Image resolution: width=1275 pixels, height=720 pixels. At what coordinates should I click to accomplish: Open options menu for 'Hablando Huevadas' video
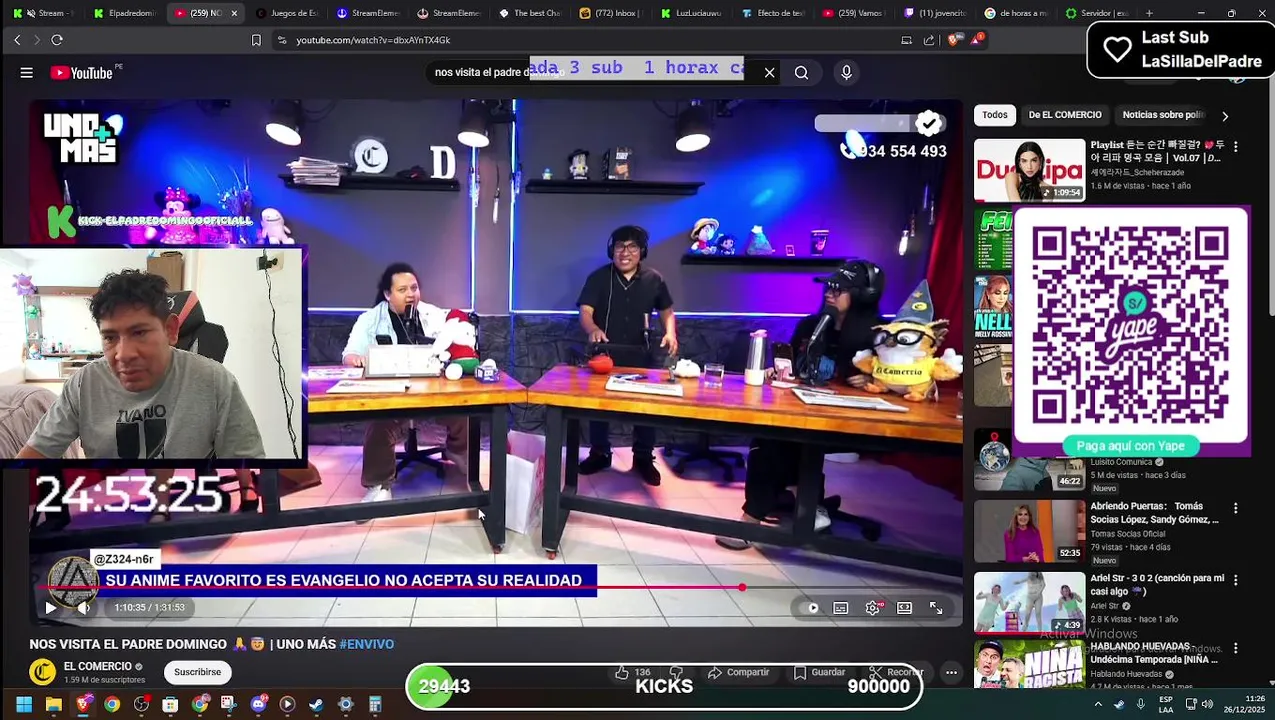1235,650
